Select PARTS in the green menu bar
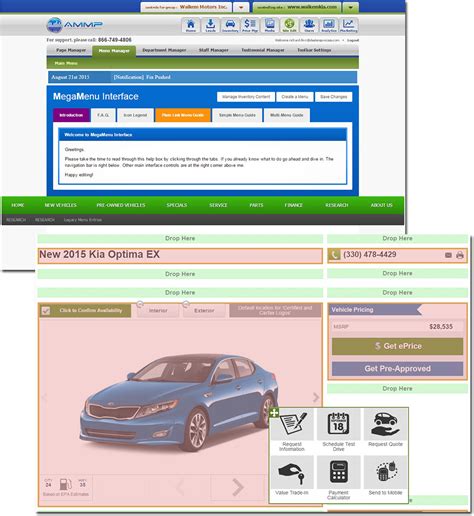Image resolution: width=474 pixels, height=516 pixels. click(256, 205)
